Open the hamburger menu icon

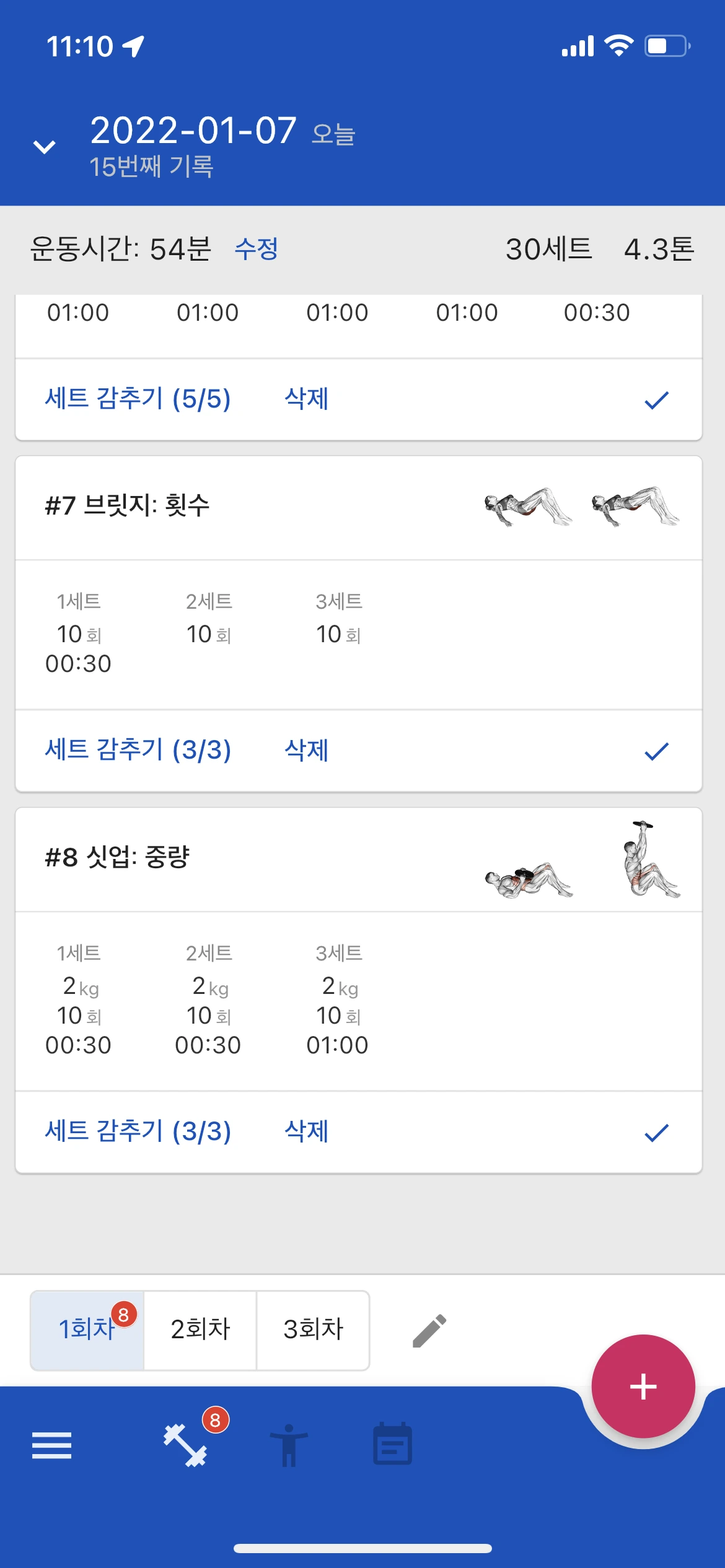click(x=51, y=1445)
